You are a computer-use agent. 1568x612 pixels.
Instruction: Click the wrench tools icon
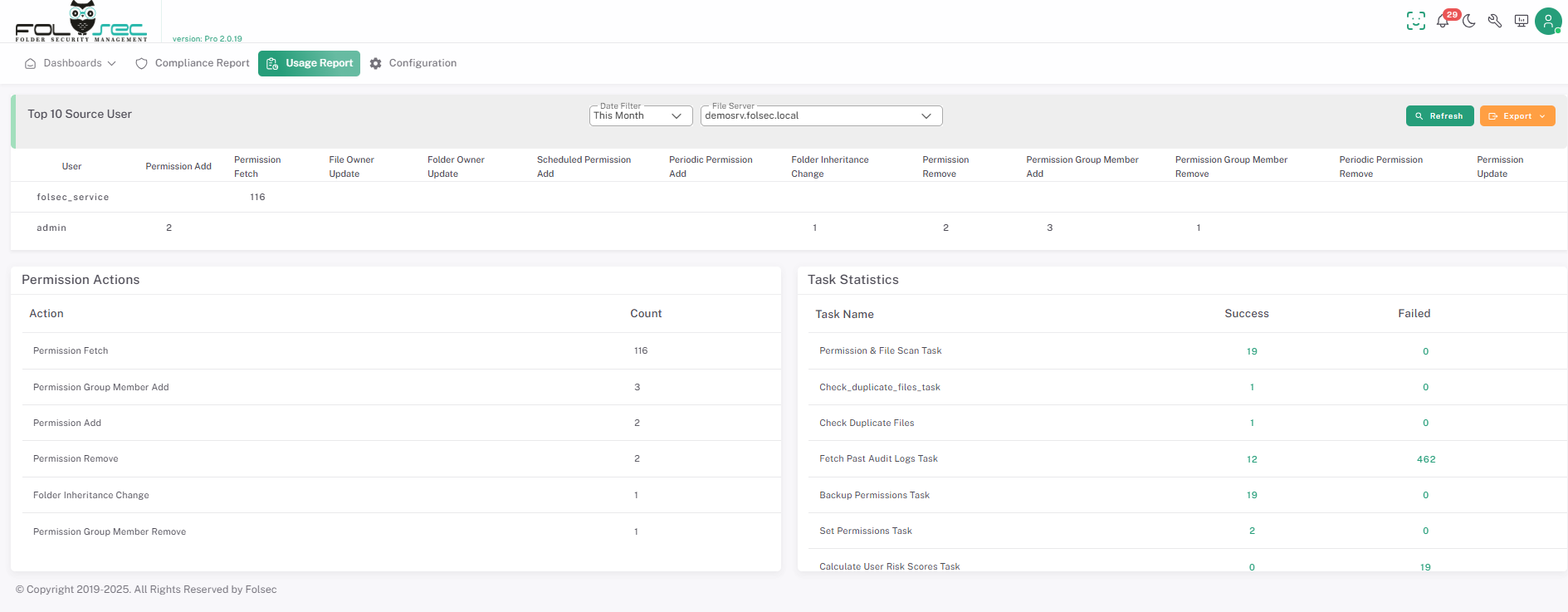1495,21
